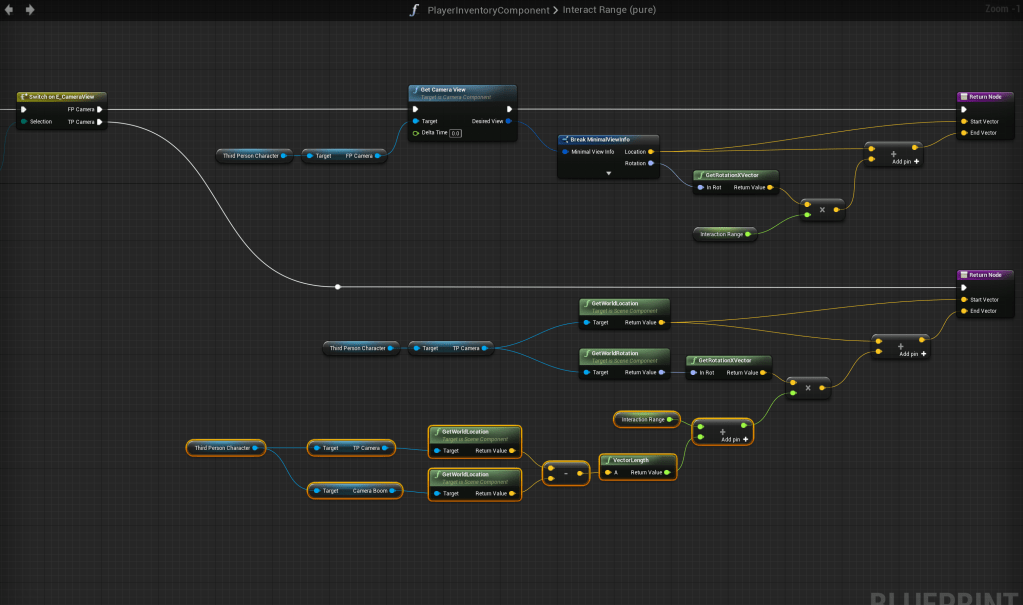The width and height of the screenshot is (1023, 605).
Task: Click the Delta Time value field
Action: [x=455, y=133]
